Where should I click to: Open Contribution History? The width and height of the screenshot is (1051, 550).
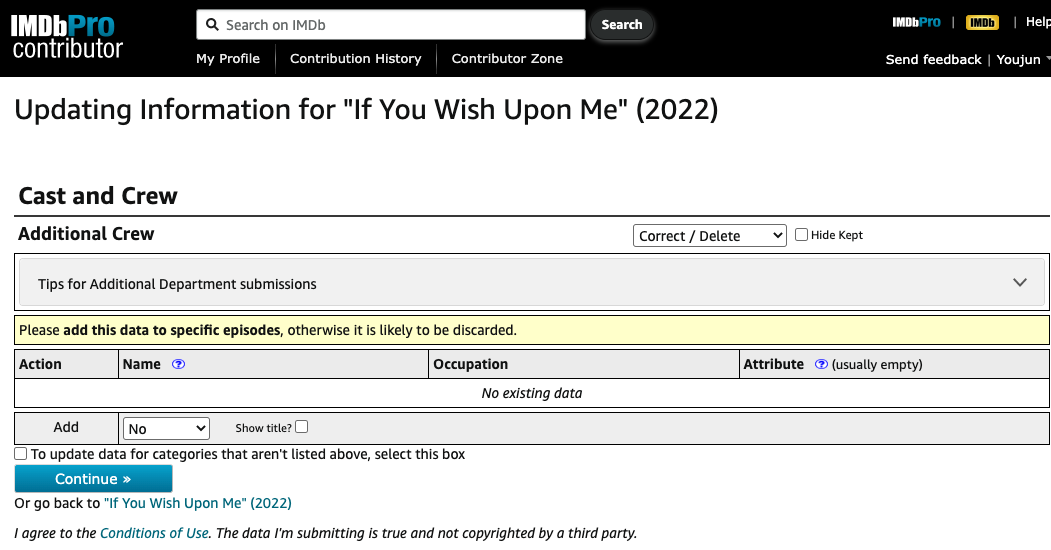(x=356, y=59)
